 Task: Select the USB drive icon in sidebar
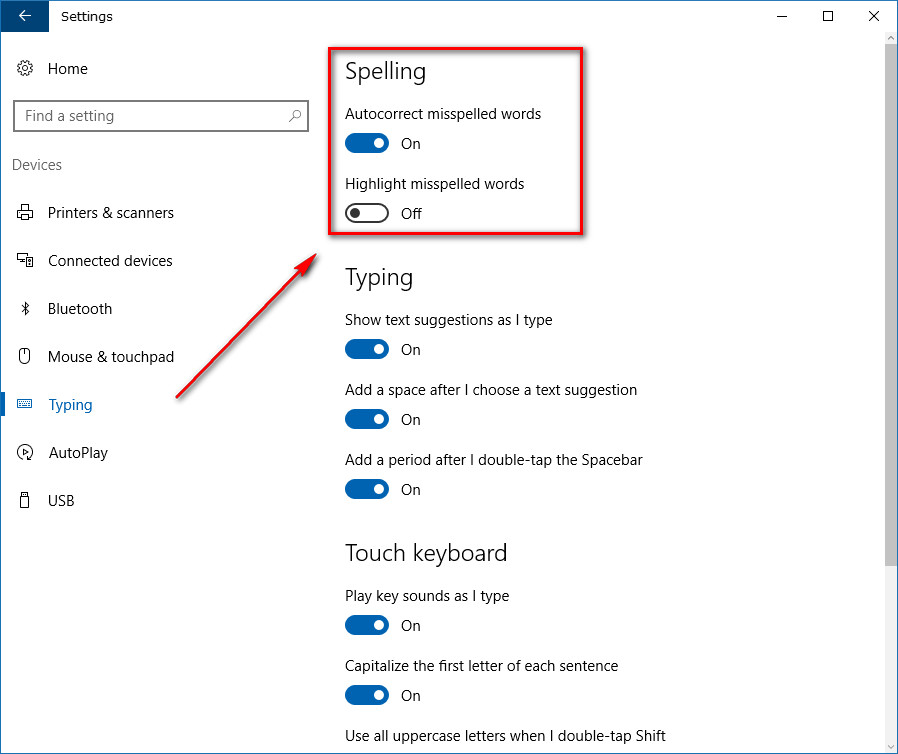(x=25, y=500)
